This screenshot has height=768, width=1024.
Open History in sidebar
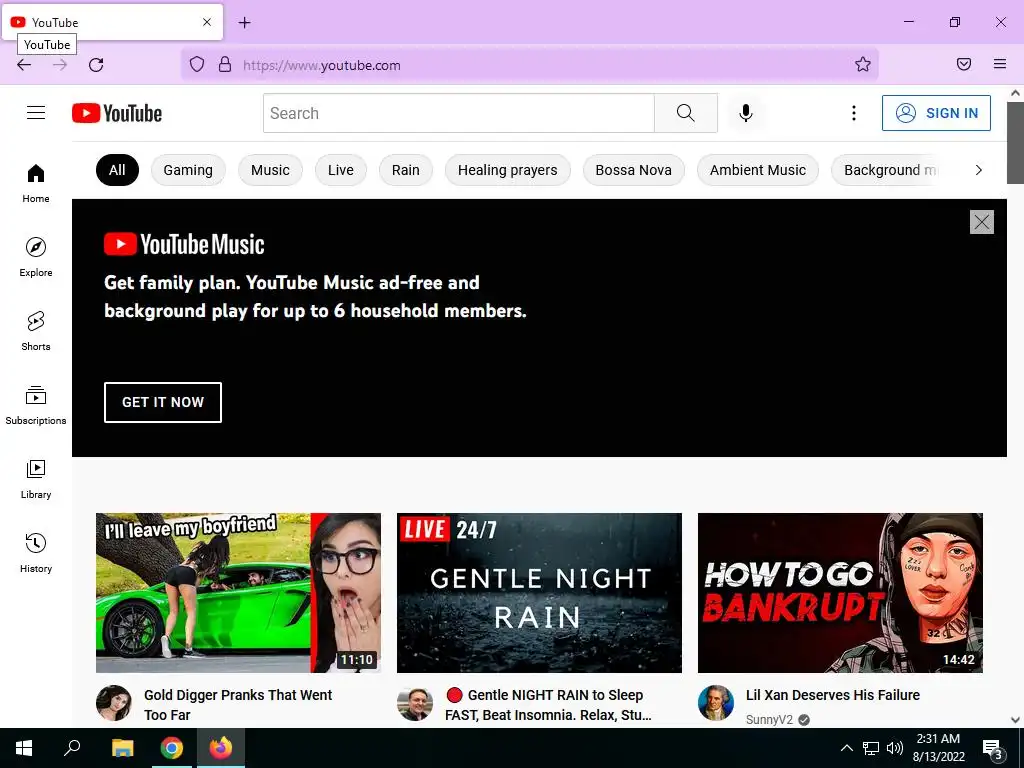(36, 553)
